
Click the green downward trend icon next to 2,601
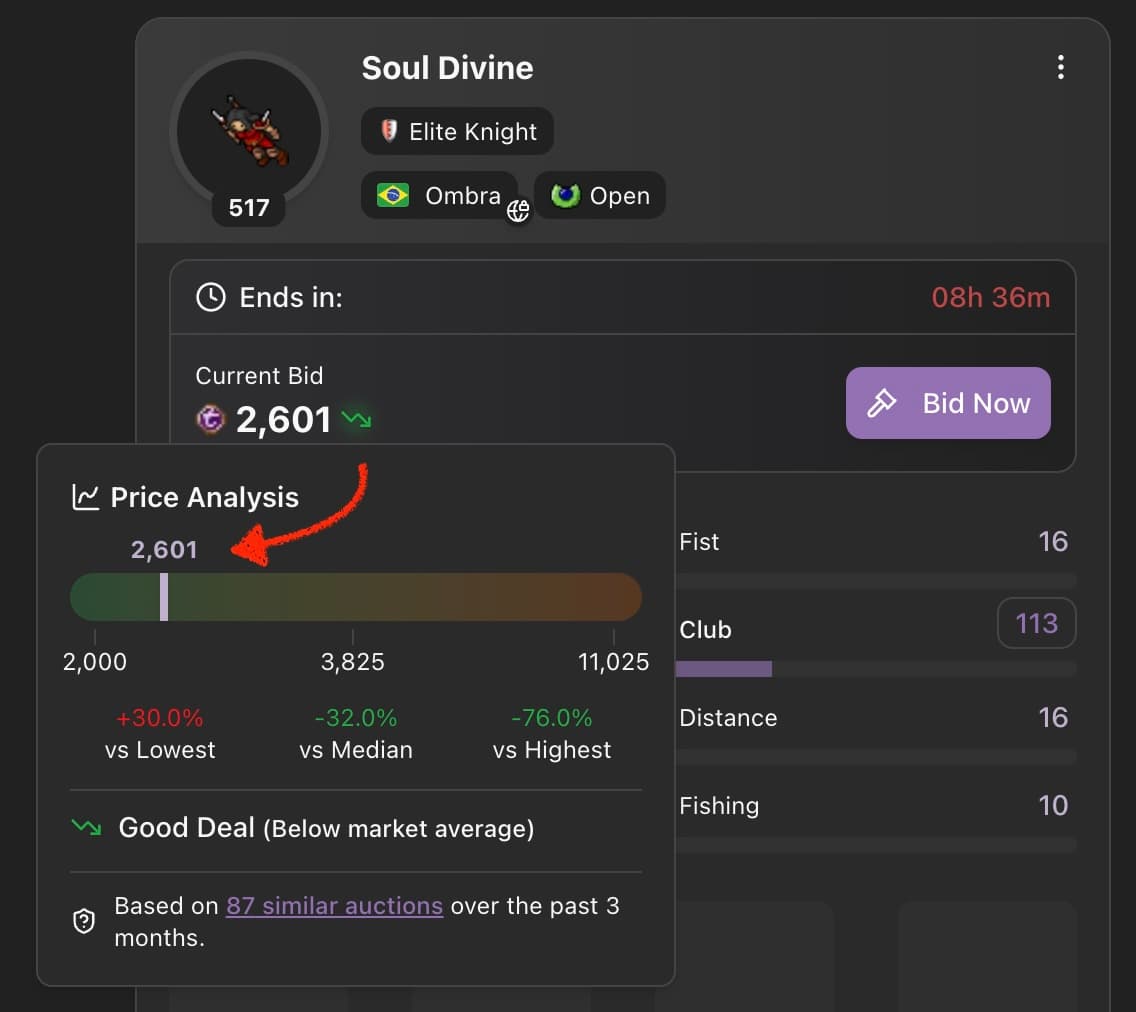pos(357,420)
